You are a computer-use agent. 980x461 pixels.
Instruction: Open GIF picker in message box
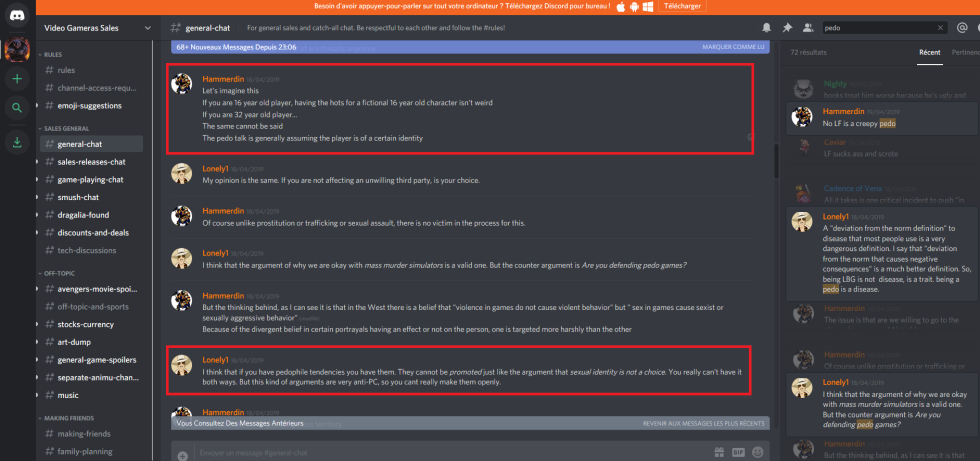(x=738, y=452)
